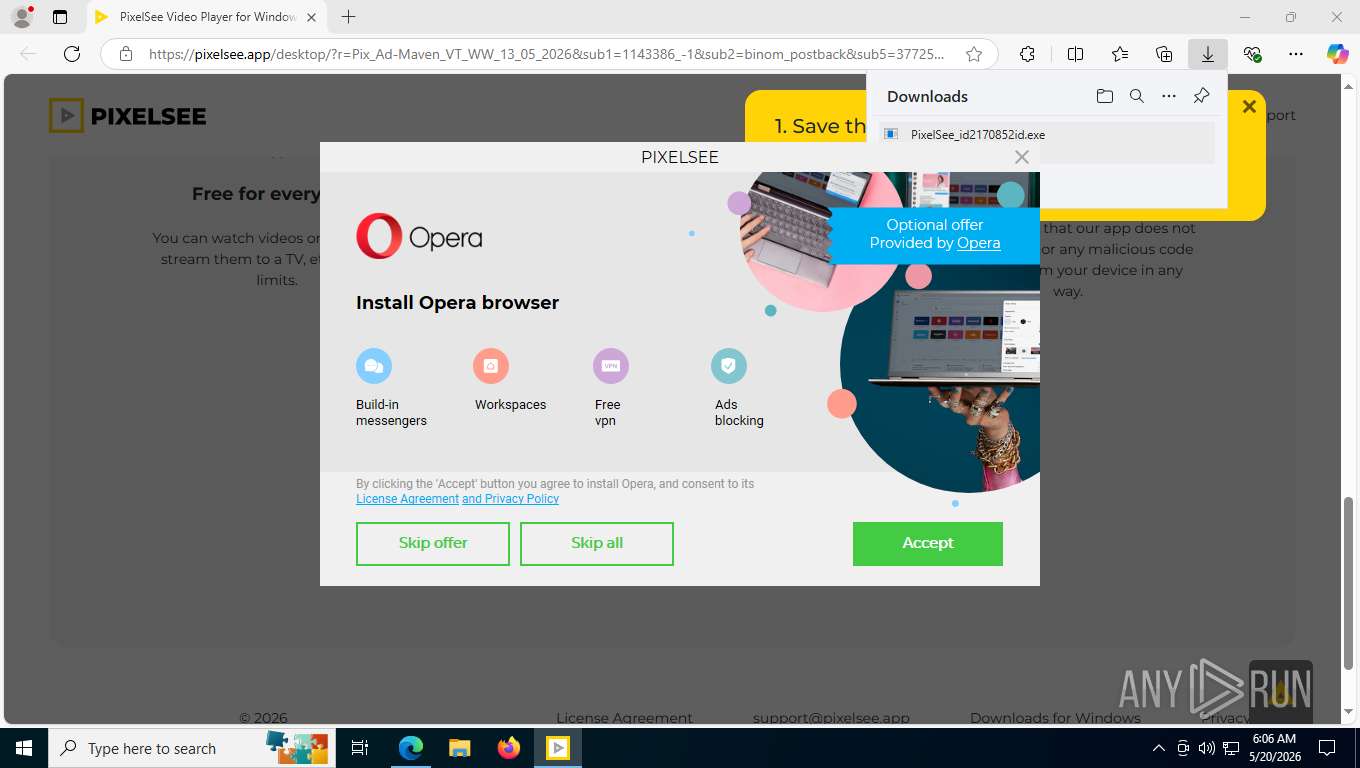Open Edge Settings and more menu

coord(1296,54)
